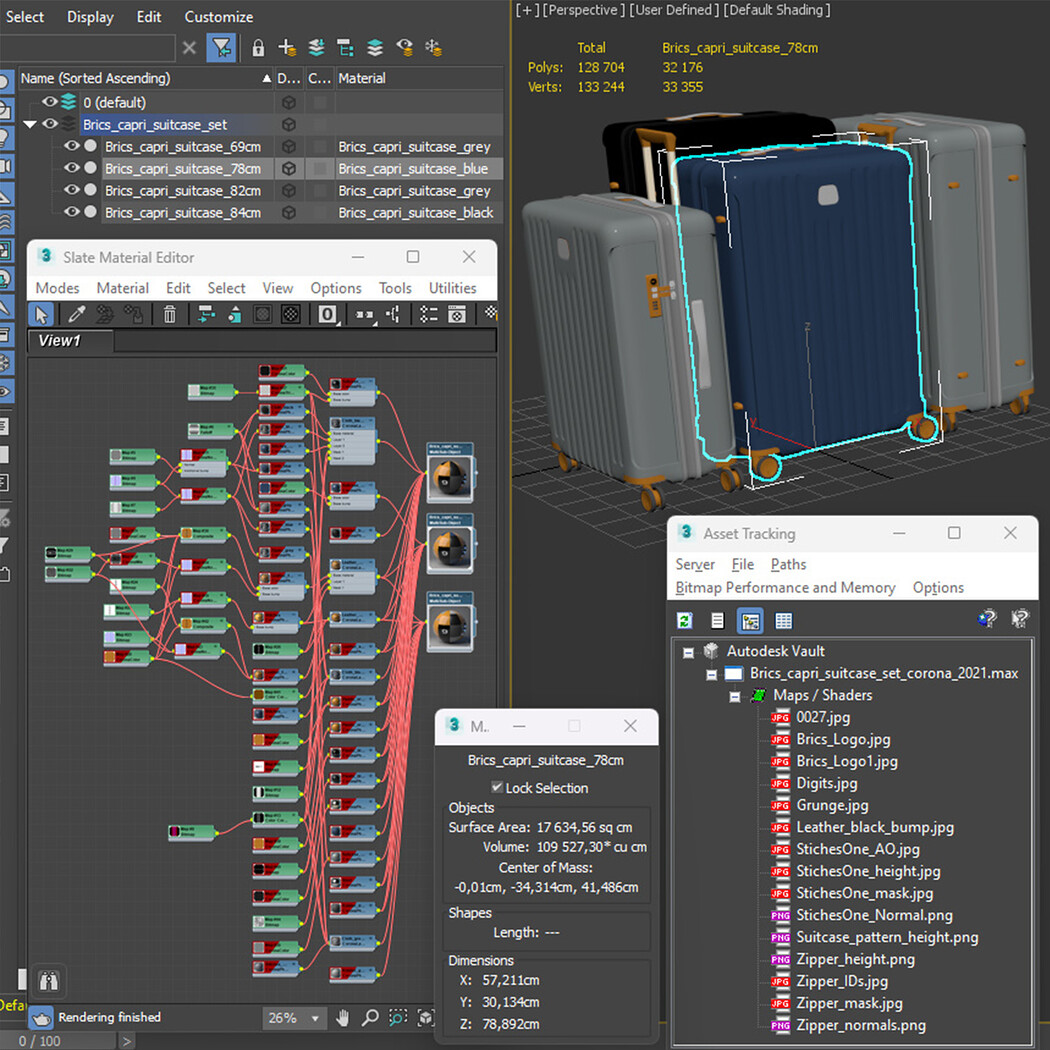Click the [Default Shading] viewport label

click(x=776, y=10)
